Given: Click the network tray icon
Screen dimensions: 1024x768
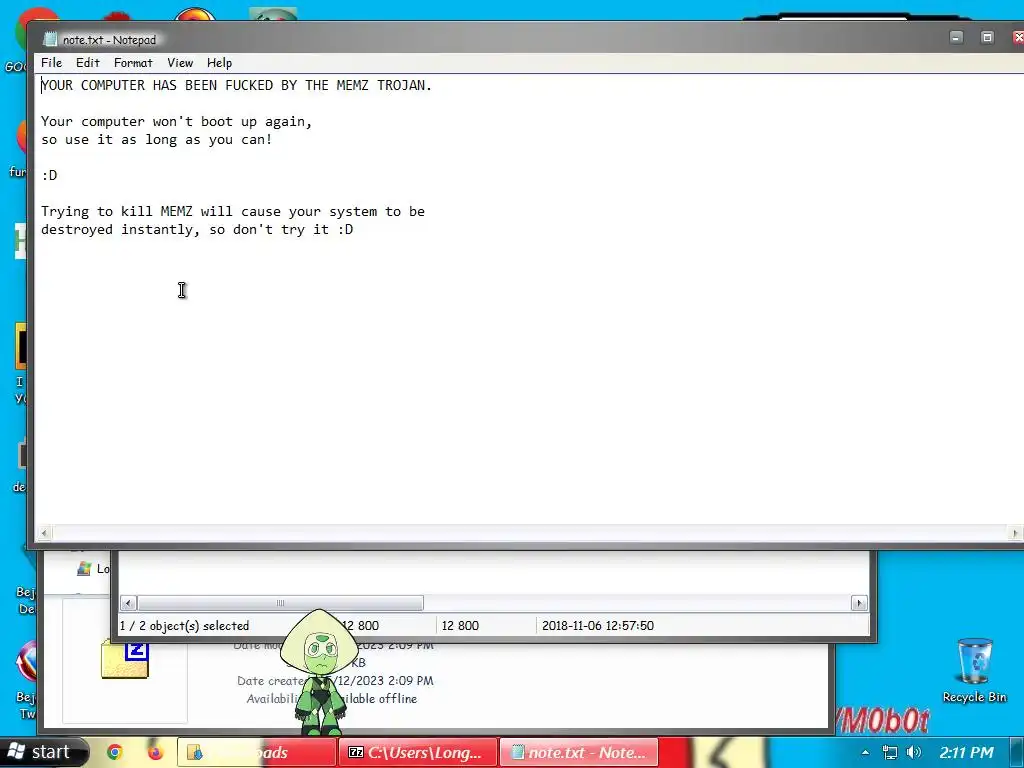Looking at the screenshot, I should click(889, 752).
